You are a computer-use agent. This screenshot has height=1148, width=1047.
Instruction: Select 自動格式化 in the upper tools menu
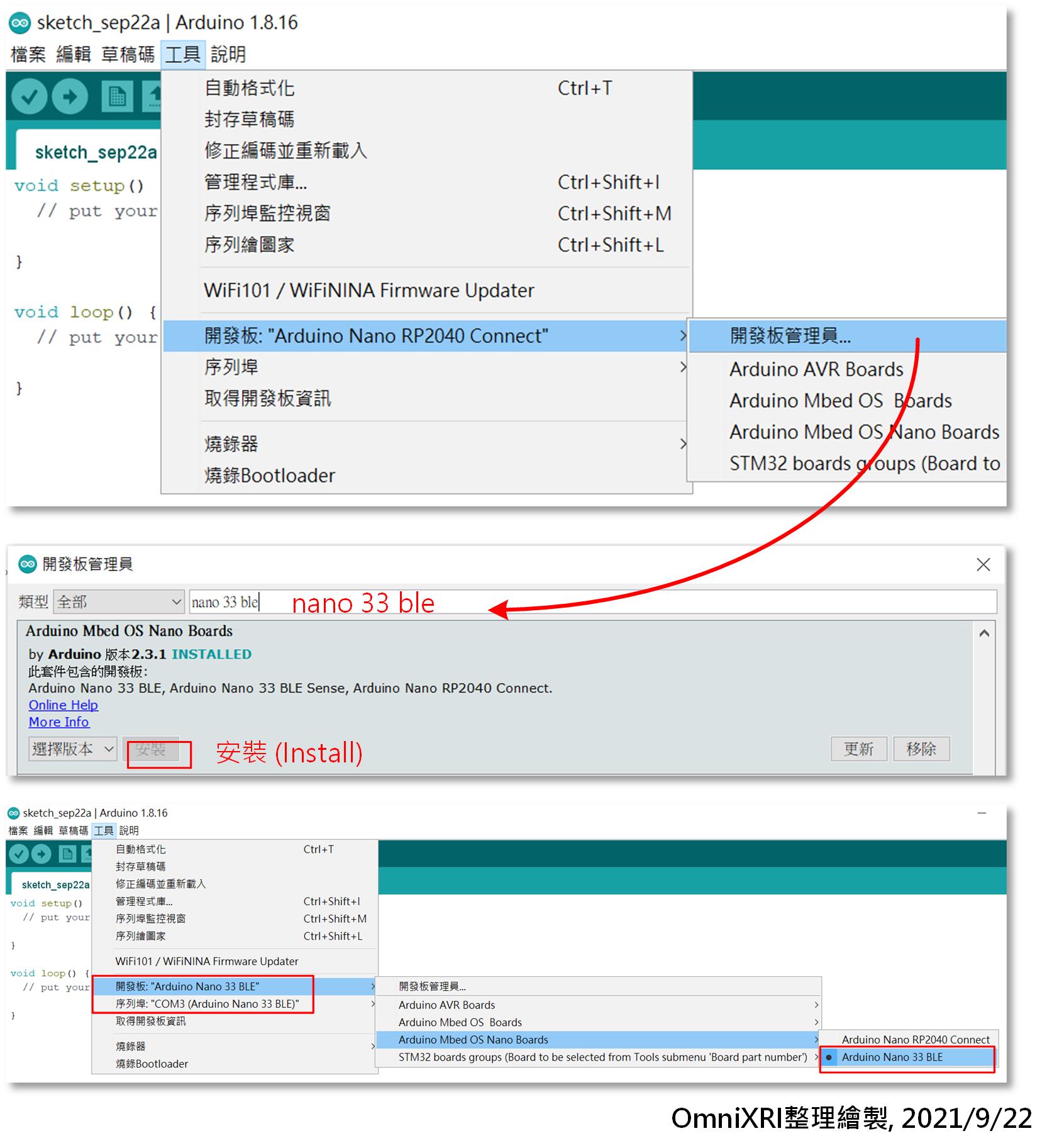(x=427, y=88)
